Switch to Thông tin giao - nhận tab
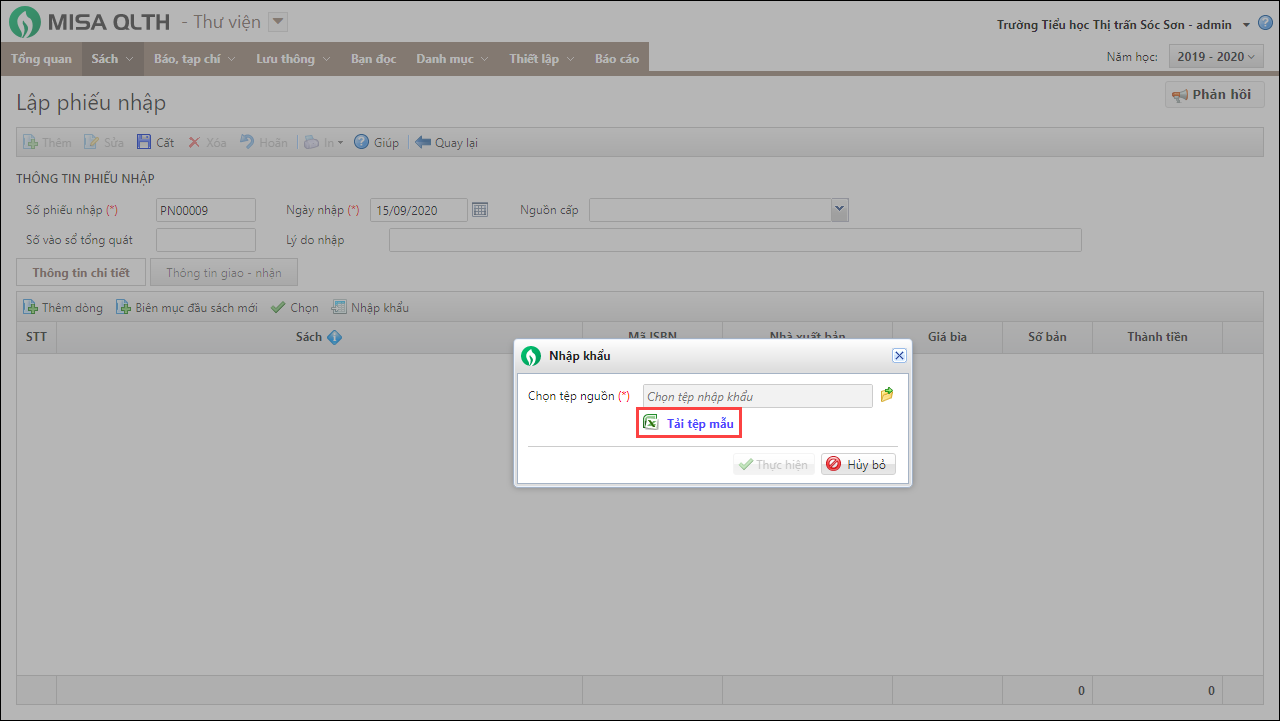This screenshot has height=721, width=1280. (x=224, y=272)
